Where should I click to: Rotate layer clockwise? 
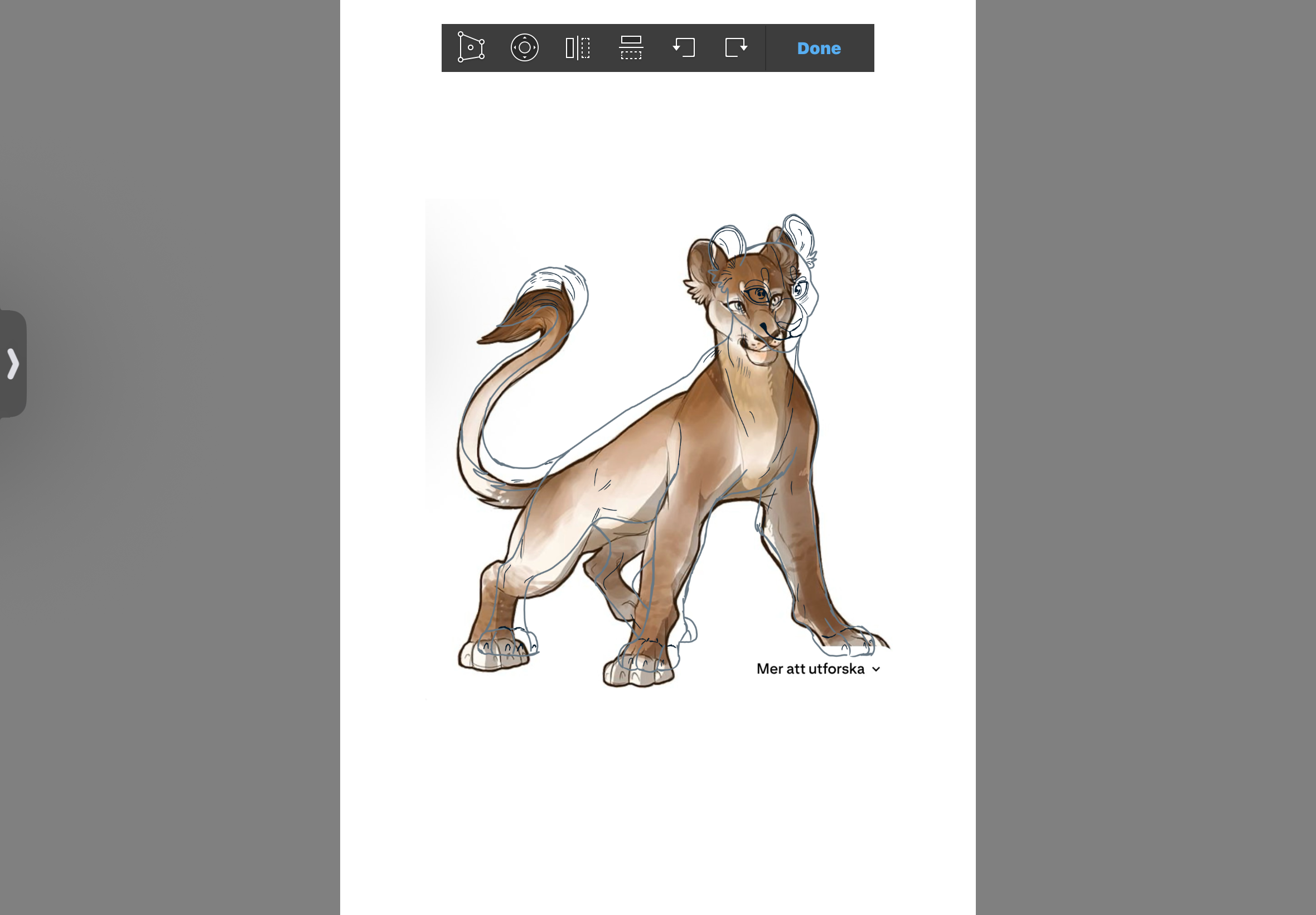click(736, 47)
